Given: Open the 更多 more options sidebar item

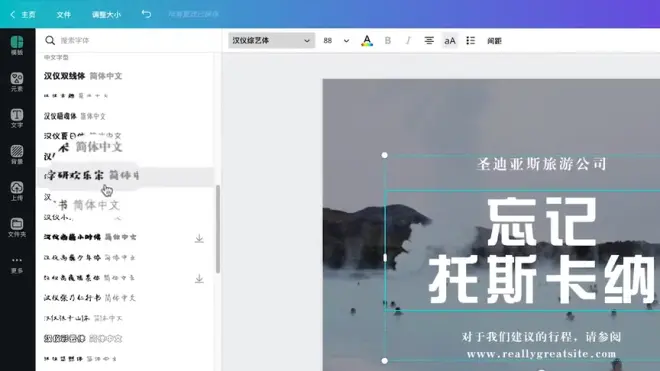Looking at the screenshot, I should [17, 265].
